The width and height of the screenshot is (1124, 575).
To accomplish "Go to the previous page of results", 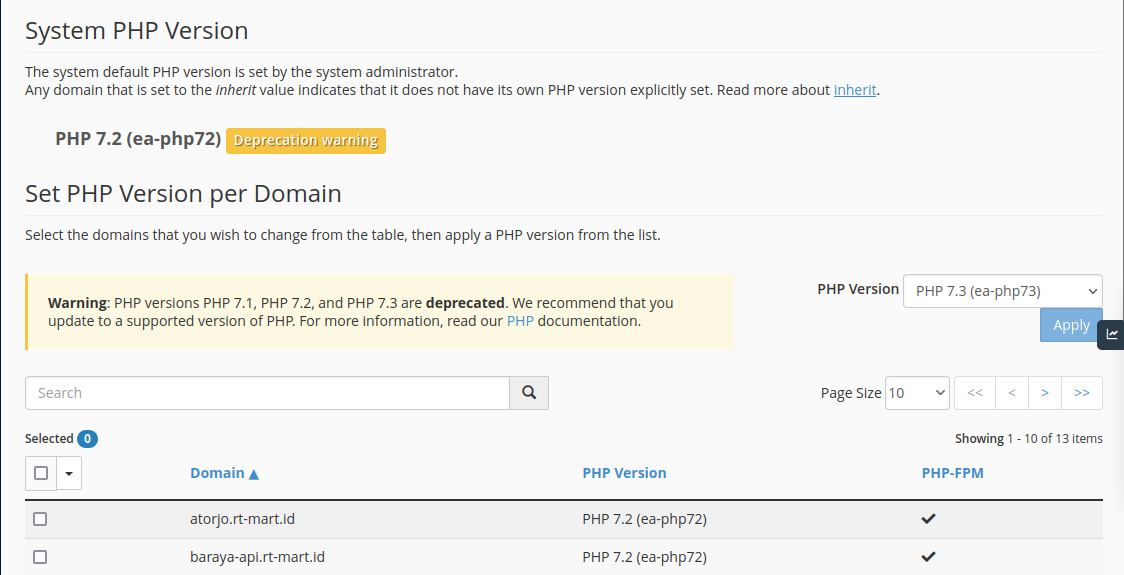I will (x=1011, y=393).
